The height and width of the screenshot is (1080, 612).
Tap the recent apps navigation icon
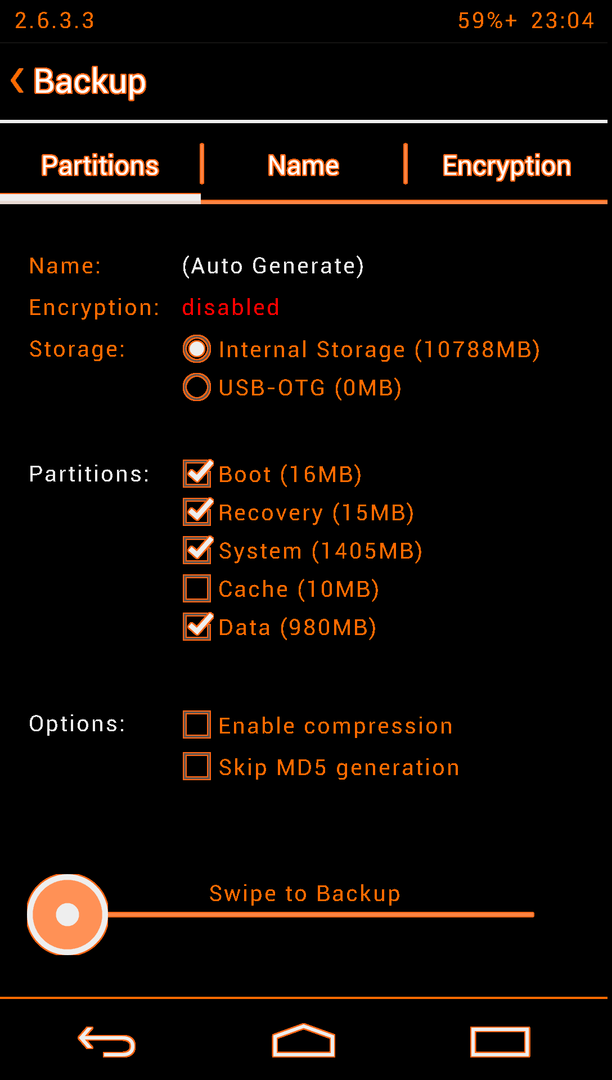(500, 1041)
